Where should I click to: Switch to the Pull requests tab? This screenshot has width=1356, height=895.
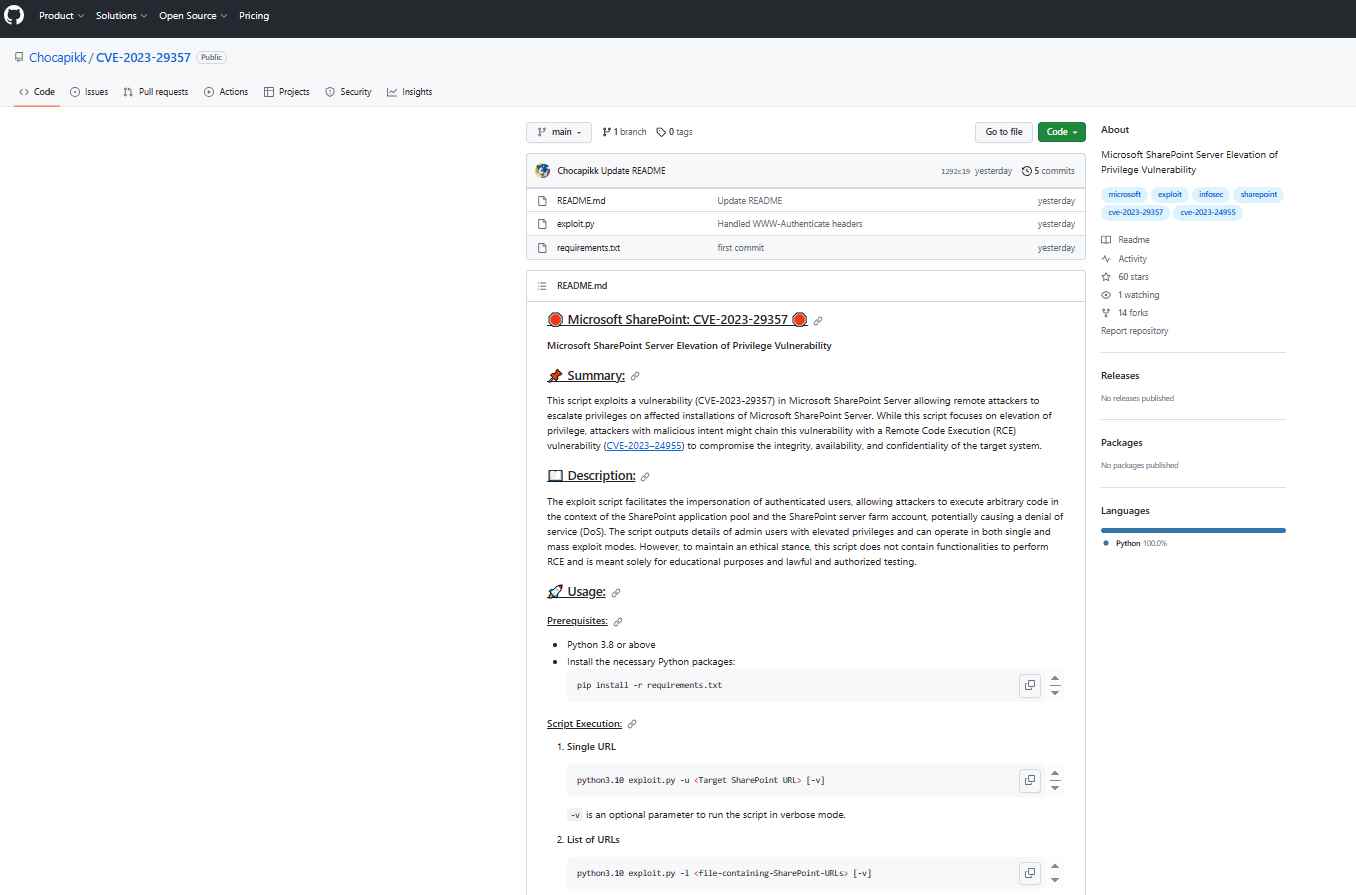155,92
